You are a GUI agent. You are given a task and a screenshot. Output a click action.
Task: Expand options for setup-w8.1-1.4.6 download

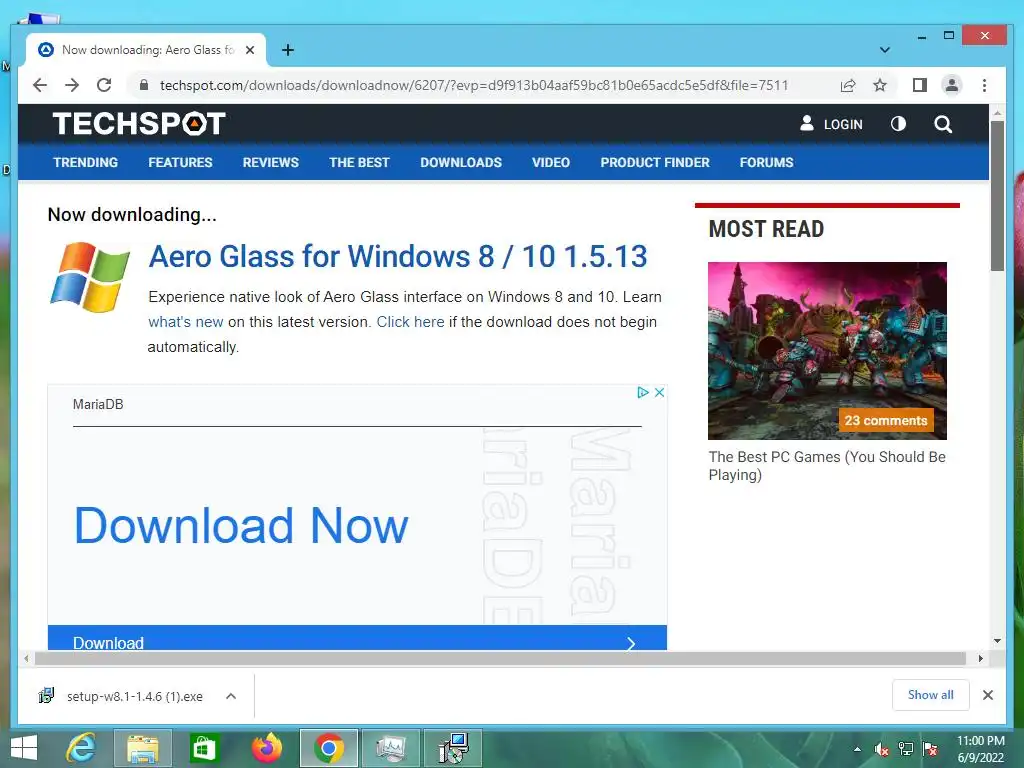click(x=231, y=696)
